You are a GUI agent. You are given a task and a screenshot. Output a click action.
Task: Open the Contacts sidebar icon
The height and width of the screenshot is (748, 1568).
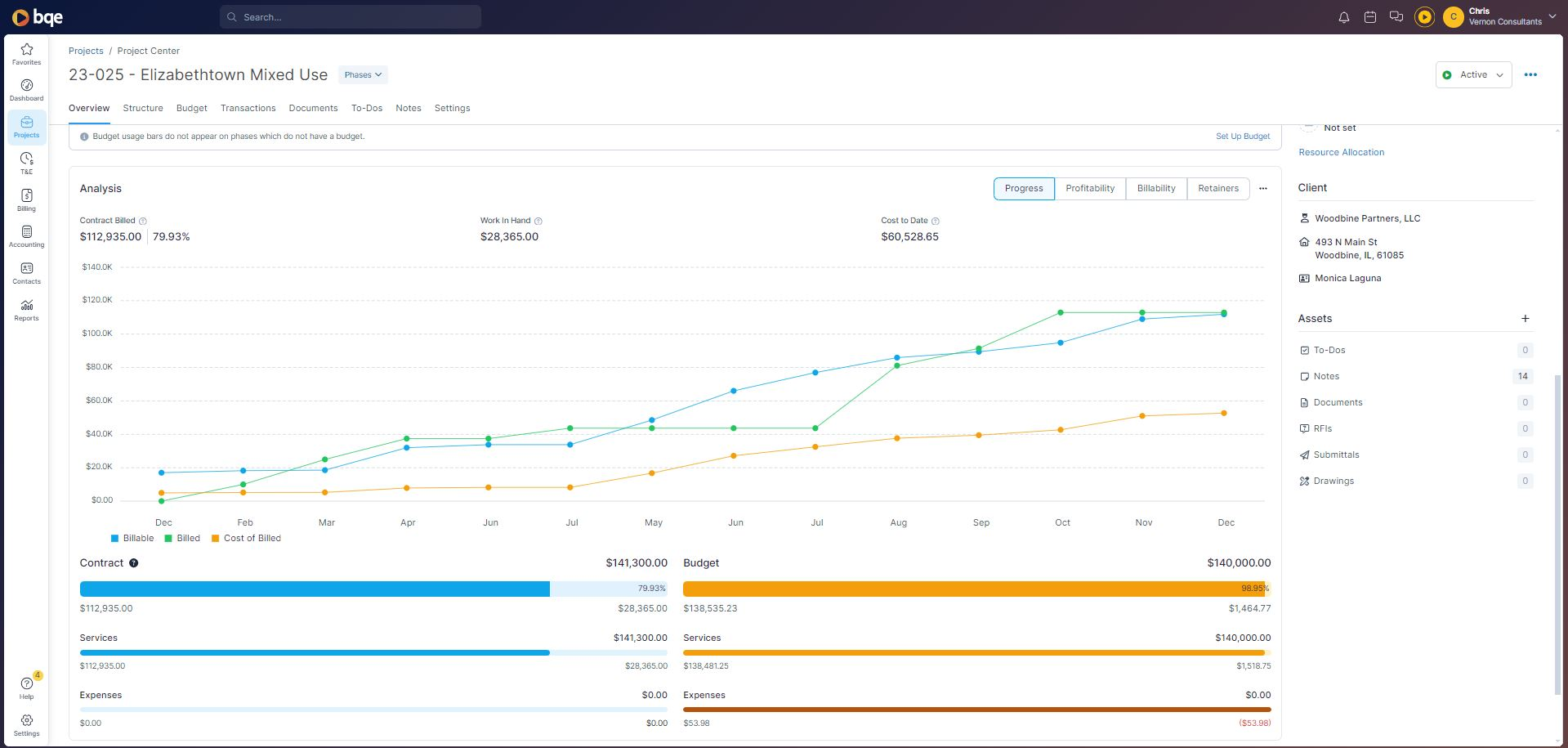click(26, 273)
